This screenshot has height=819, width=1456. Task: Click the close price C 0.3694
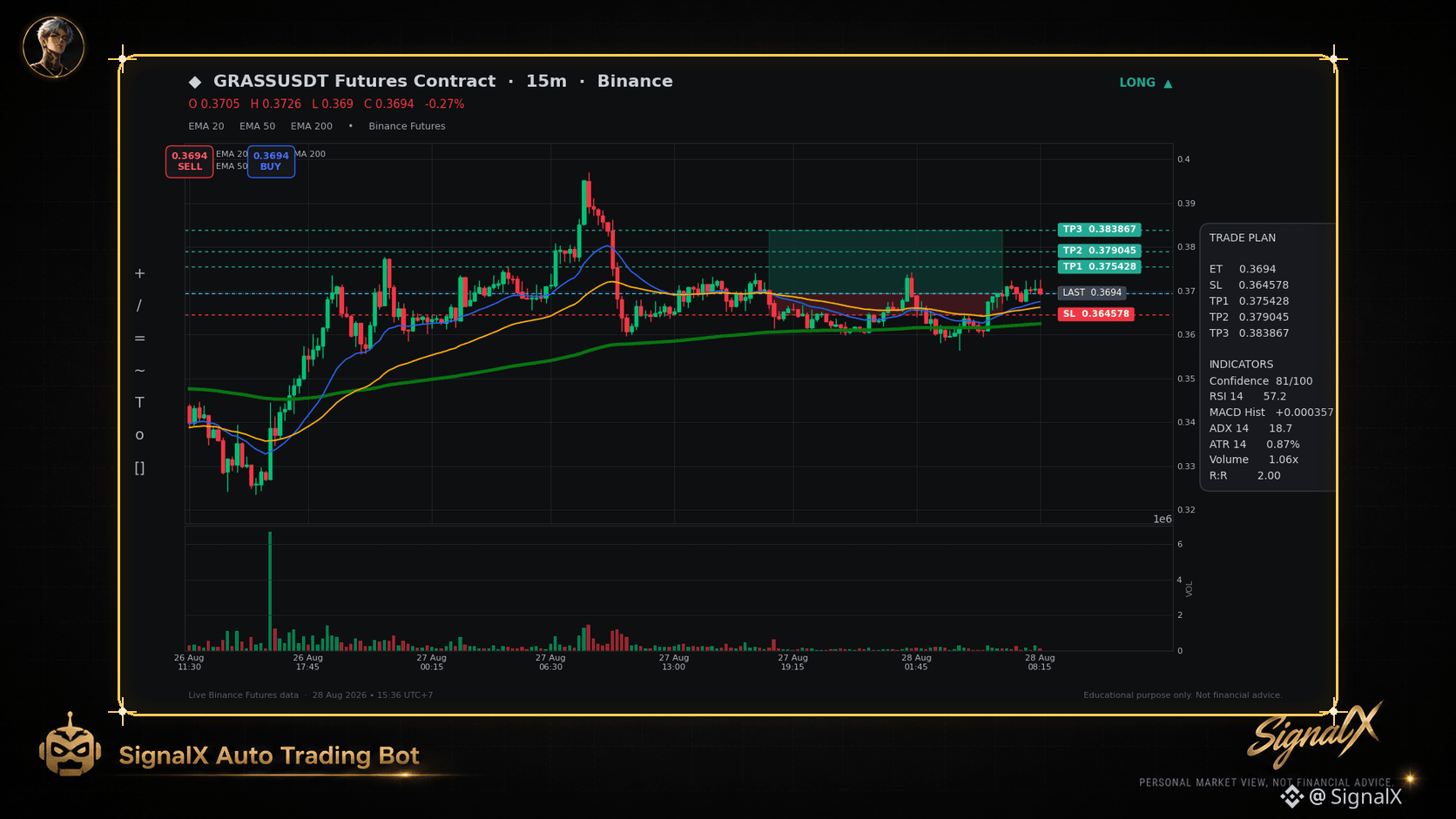[388, 104]
